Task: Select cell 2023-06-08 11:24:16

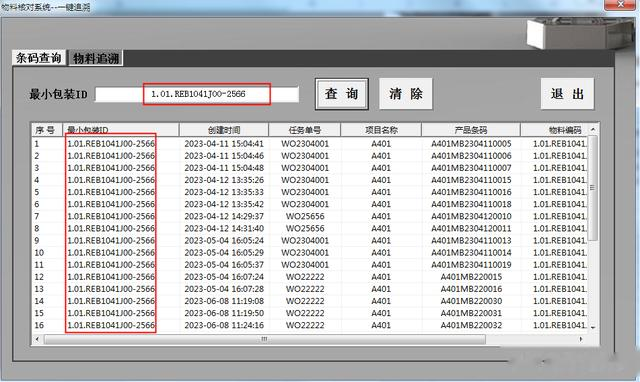Action: pyautogui.click(x=224, y=325)
